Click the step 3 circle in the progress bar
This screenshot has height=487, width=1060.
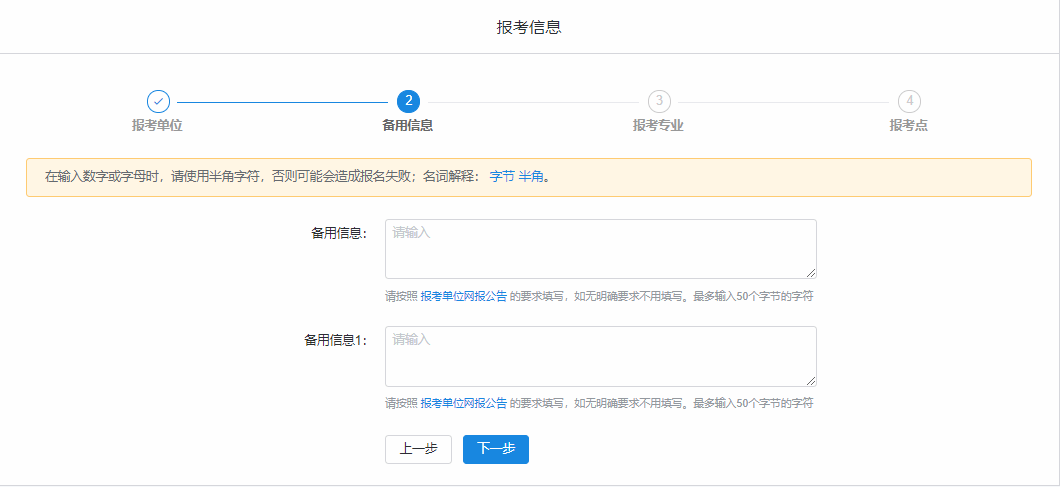point(659,101)
